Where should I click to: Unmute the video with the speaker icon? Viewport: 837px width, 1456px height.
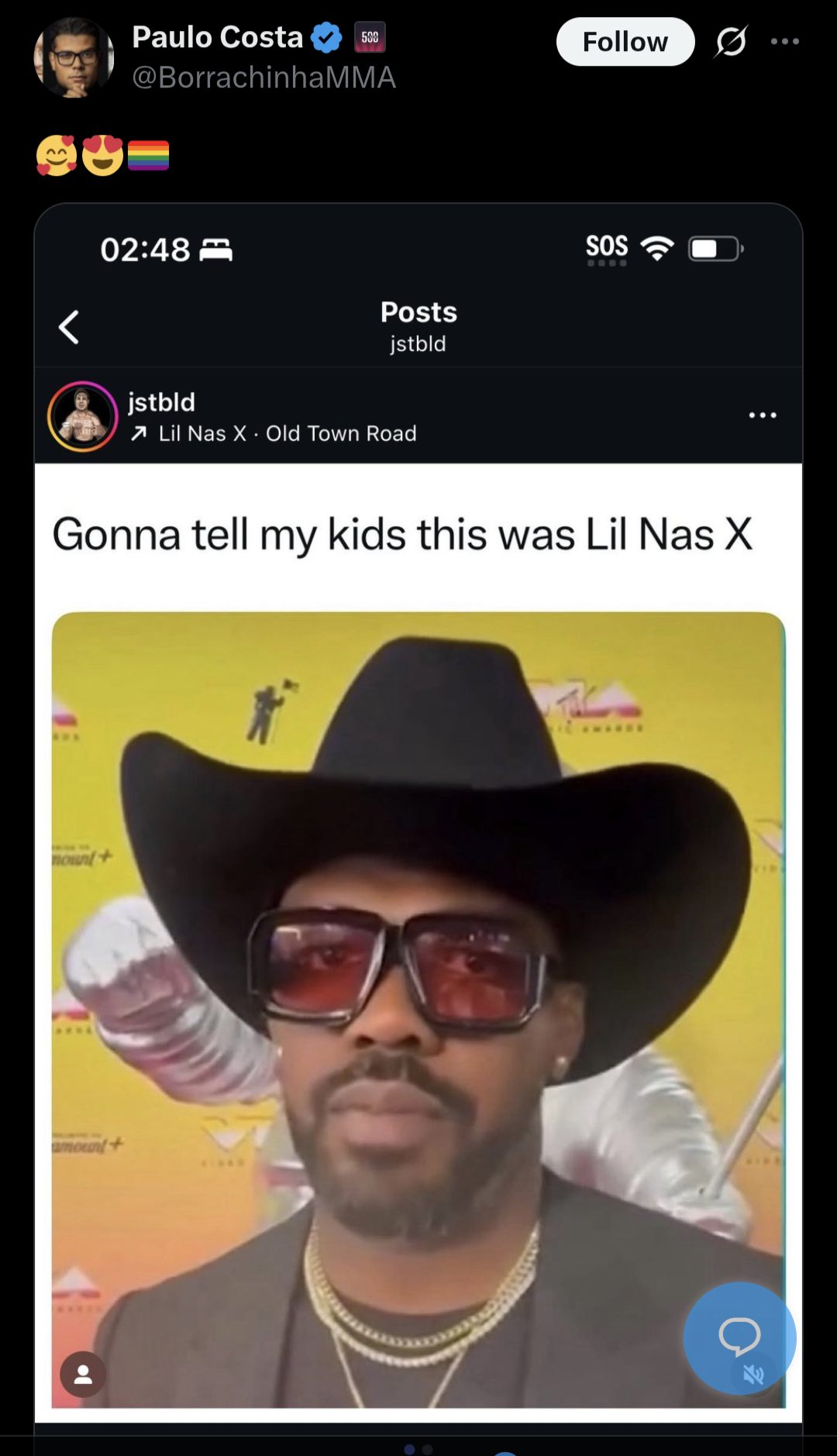[753, 1375]
